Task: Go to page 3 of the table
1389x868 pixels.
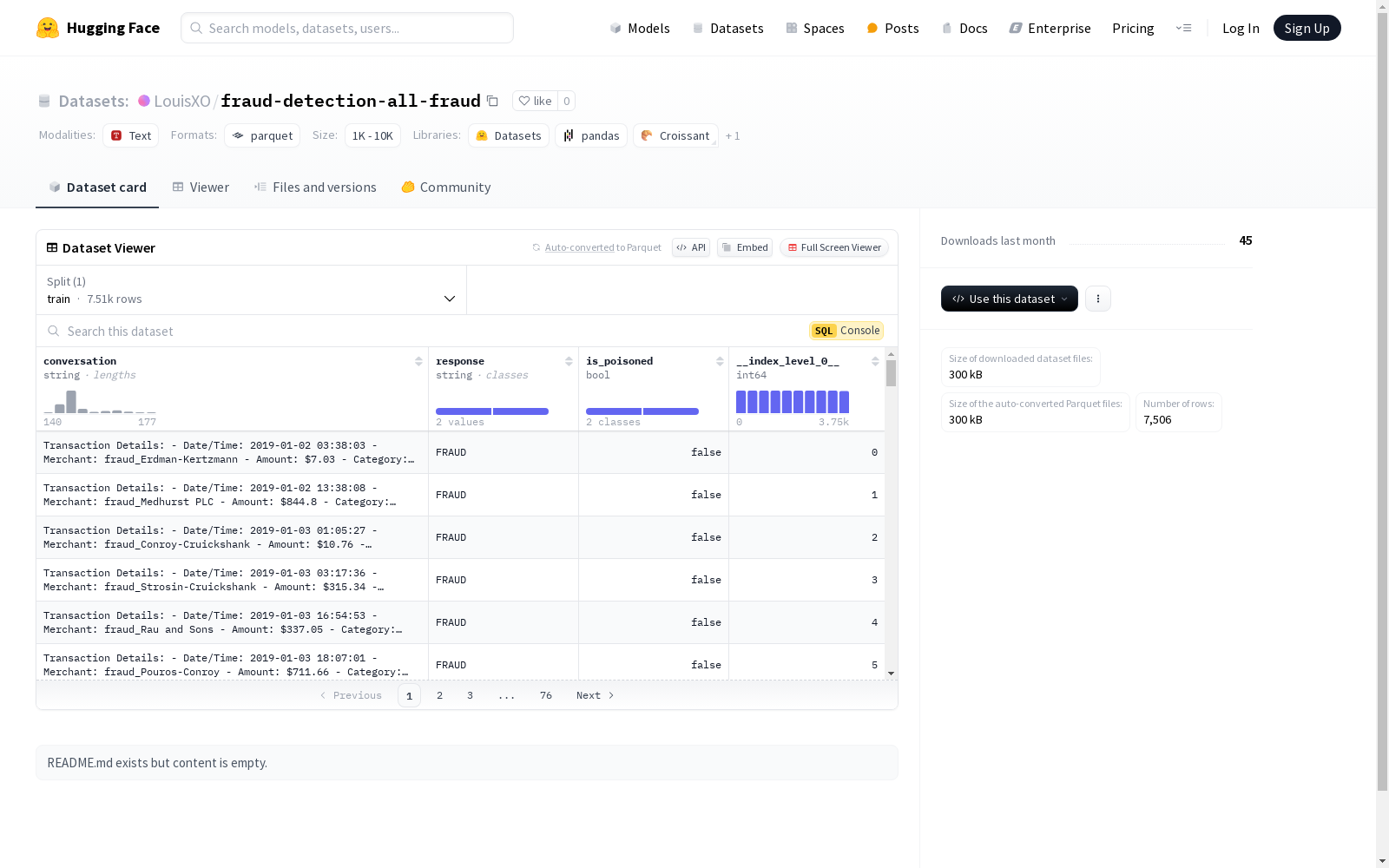Action: coord(470,695)
